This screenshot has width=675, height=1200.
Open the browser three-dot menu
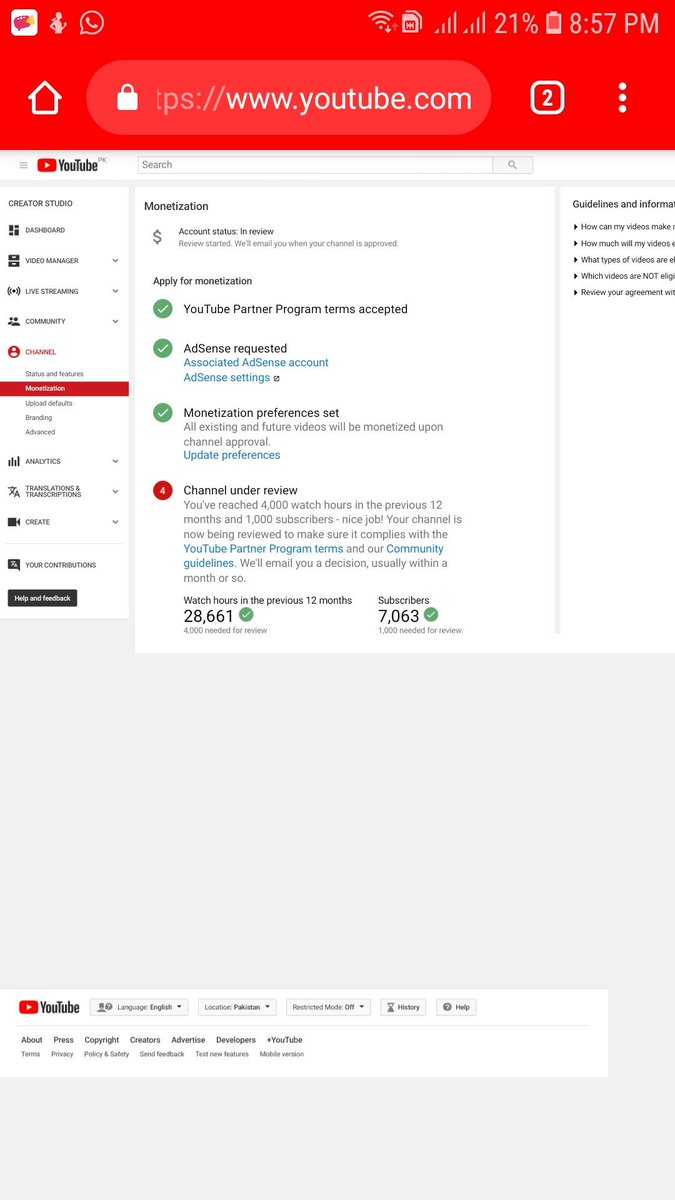[622, 98]
